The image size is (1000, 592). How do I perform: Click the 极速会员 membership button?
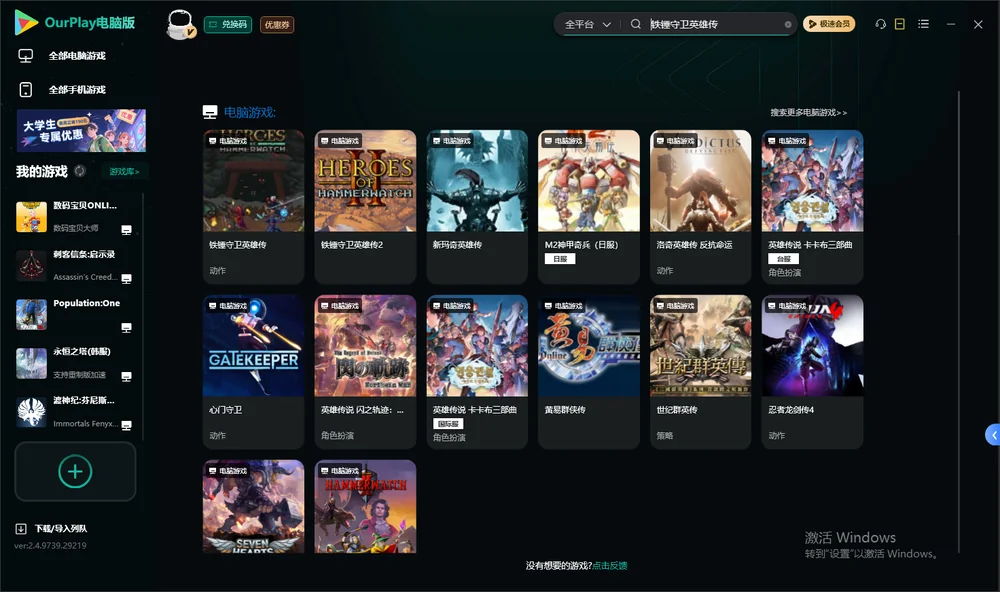coord(829,24)
